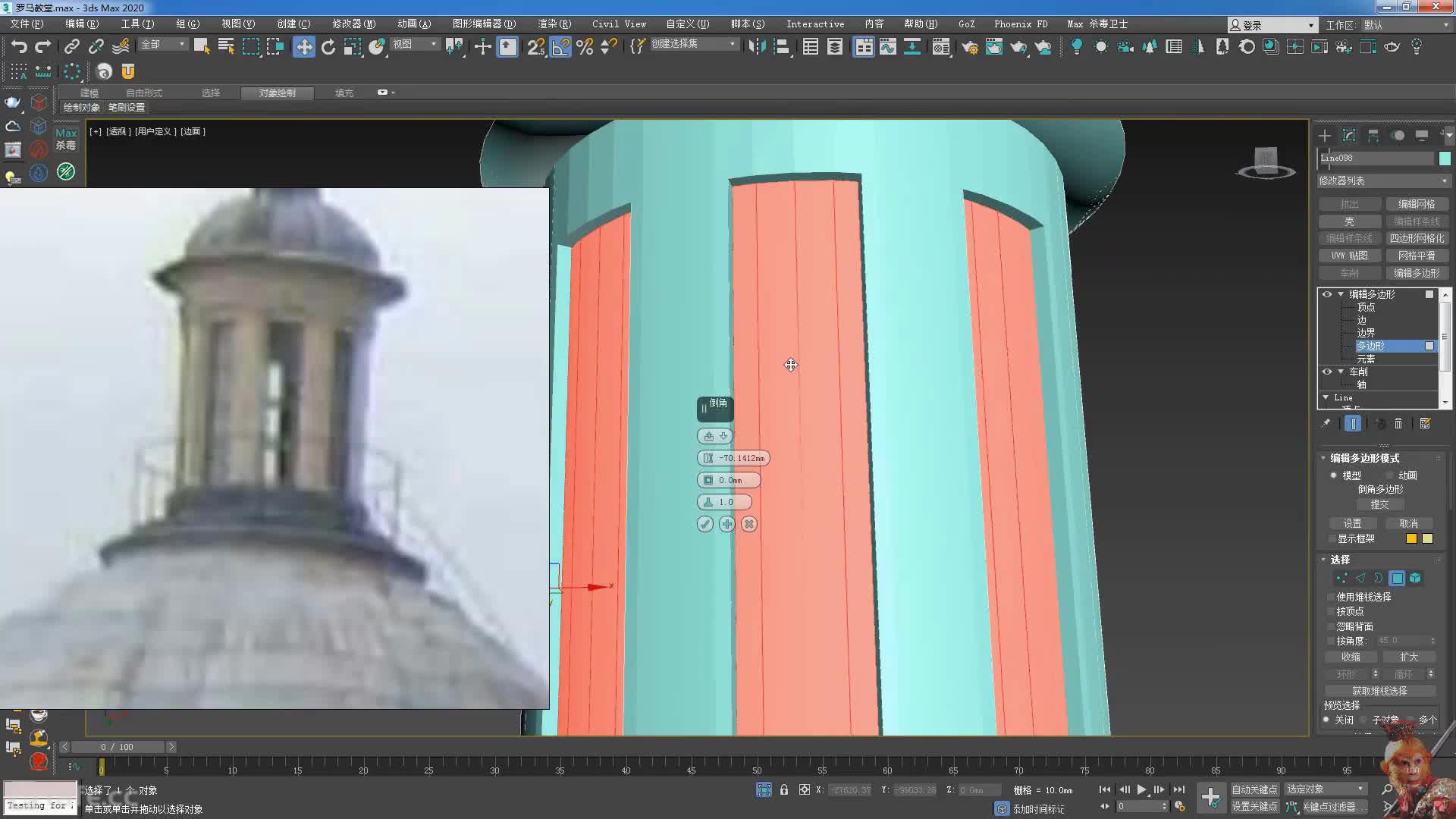This screenshot has height=819, width=1456.
Task: Switch to 对象绘制 ribbon tab
Action: pos(277,93)
